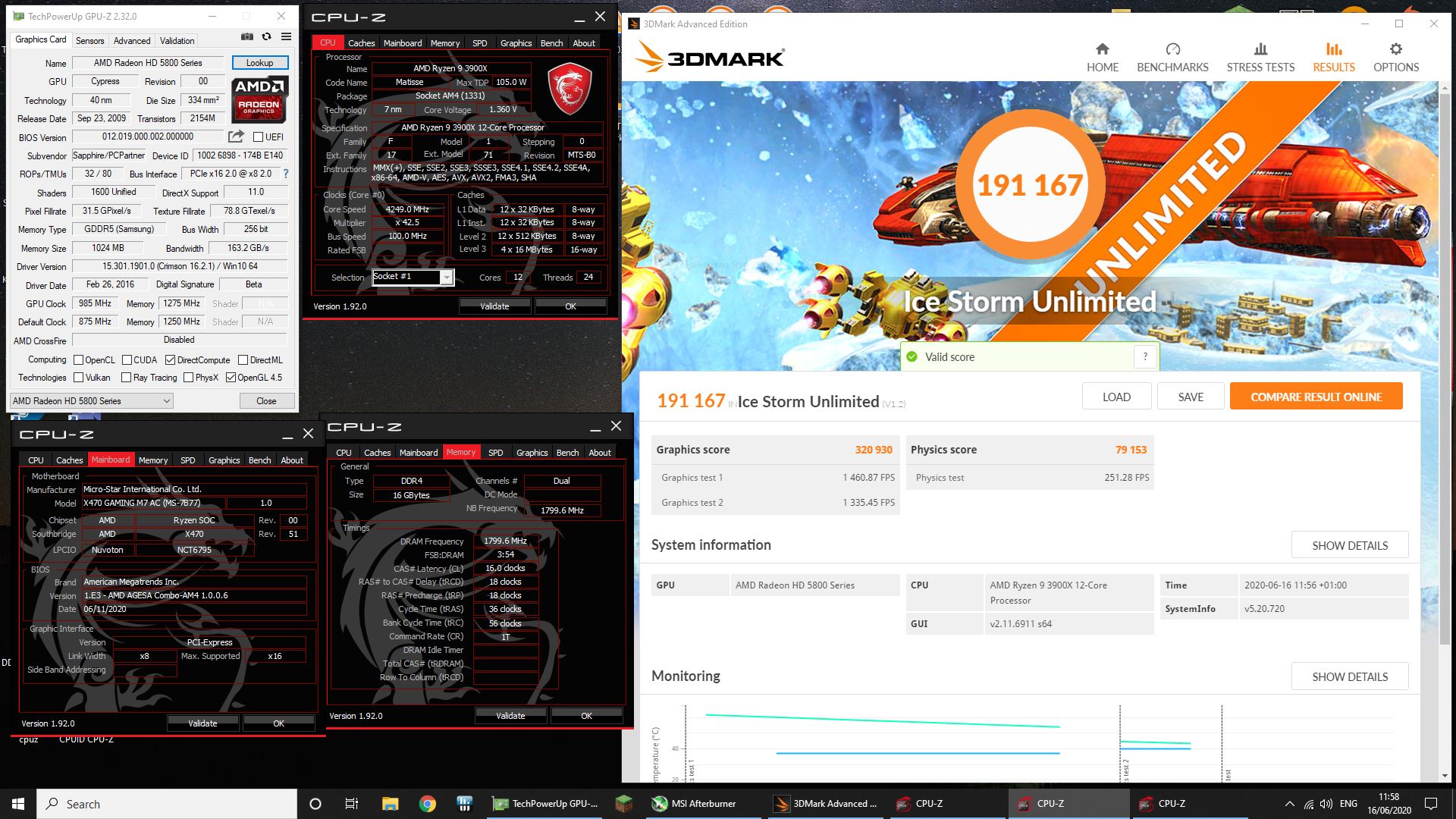
Task: Click the DRAM Frequency 1799.6 MHz value
Action: point(506,541)
